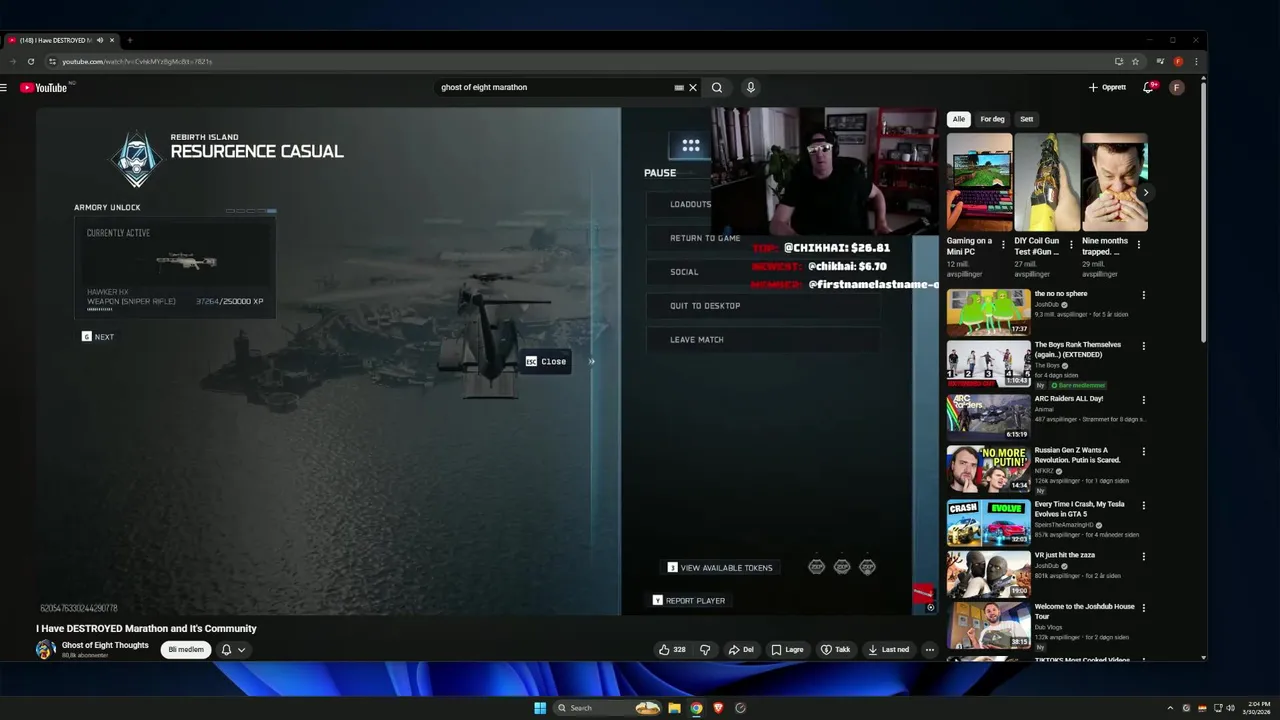Save video with the Lagre button
This screenshot has width=1280, height=720.
787,650
